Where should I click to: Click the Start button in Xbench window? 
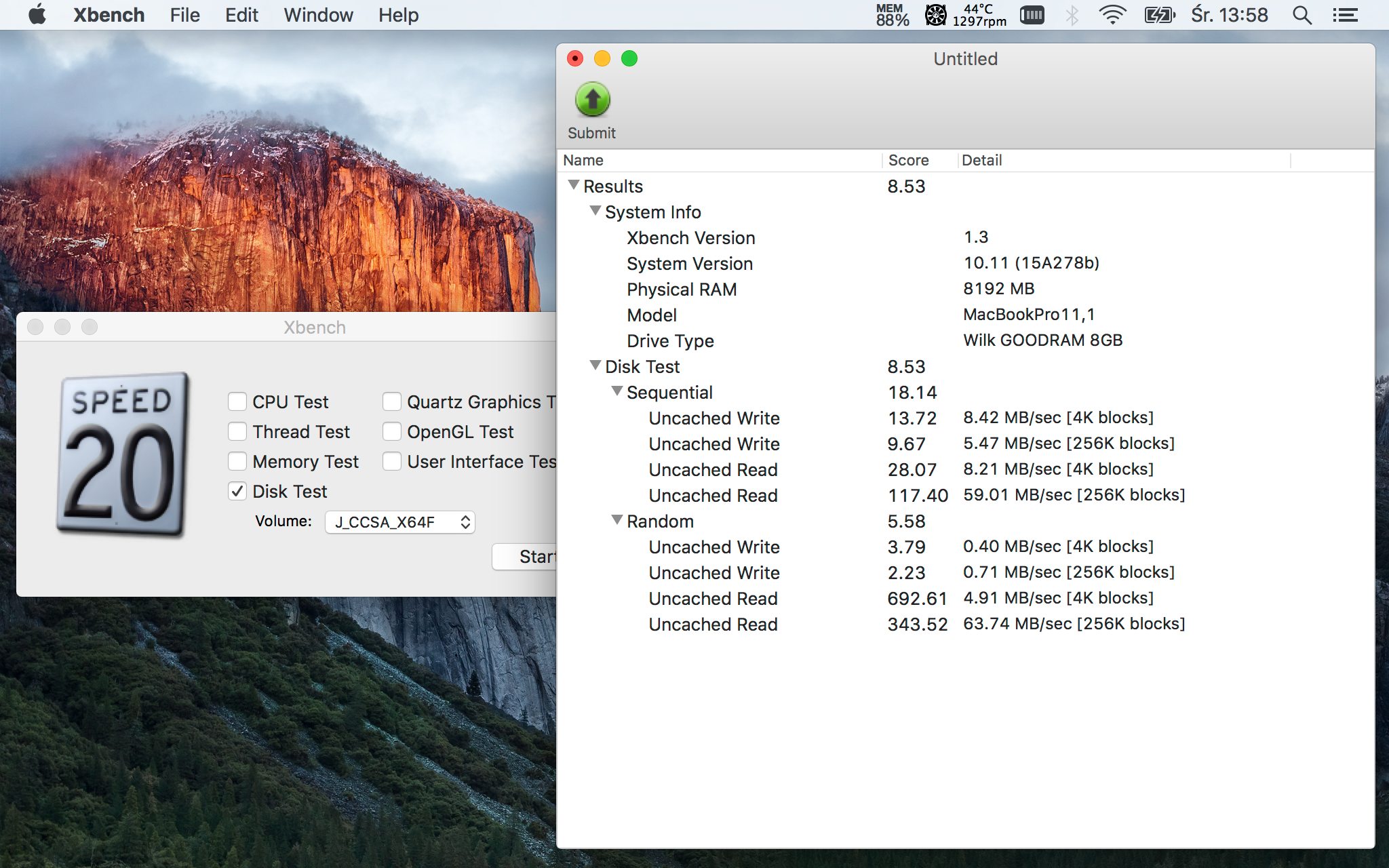524,557
